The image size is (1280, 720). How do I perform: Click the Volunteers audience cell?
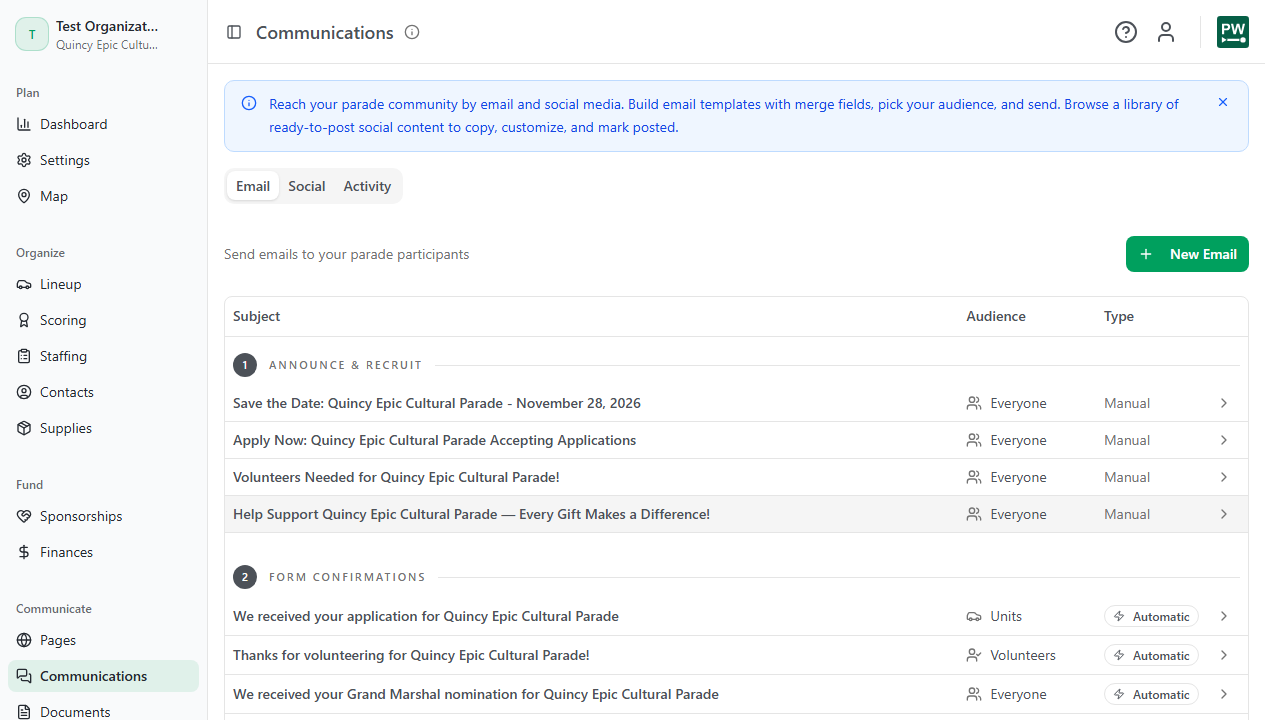(1011, 655)
